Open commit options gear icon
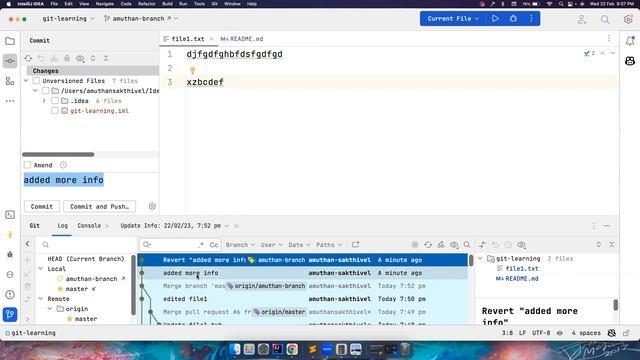The image size is (640, 360). (x=152, y=207)
